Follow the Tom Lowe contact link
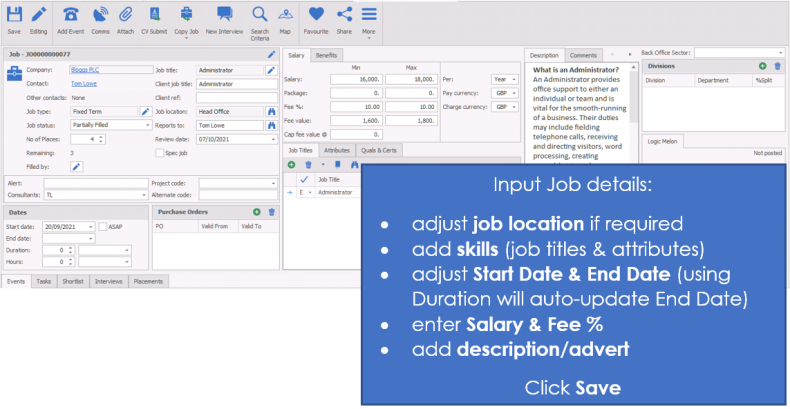 tap(83, 84)
